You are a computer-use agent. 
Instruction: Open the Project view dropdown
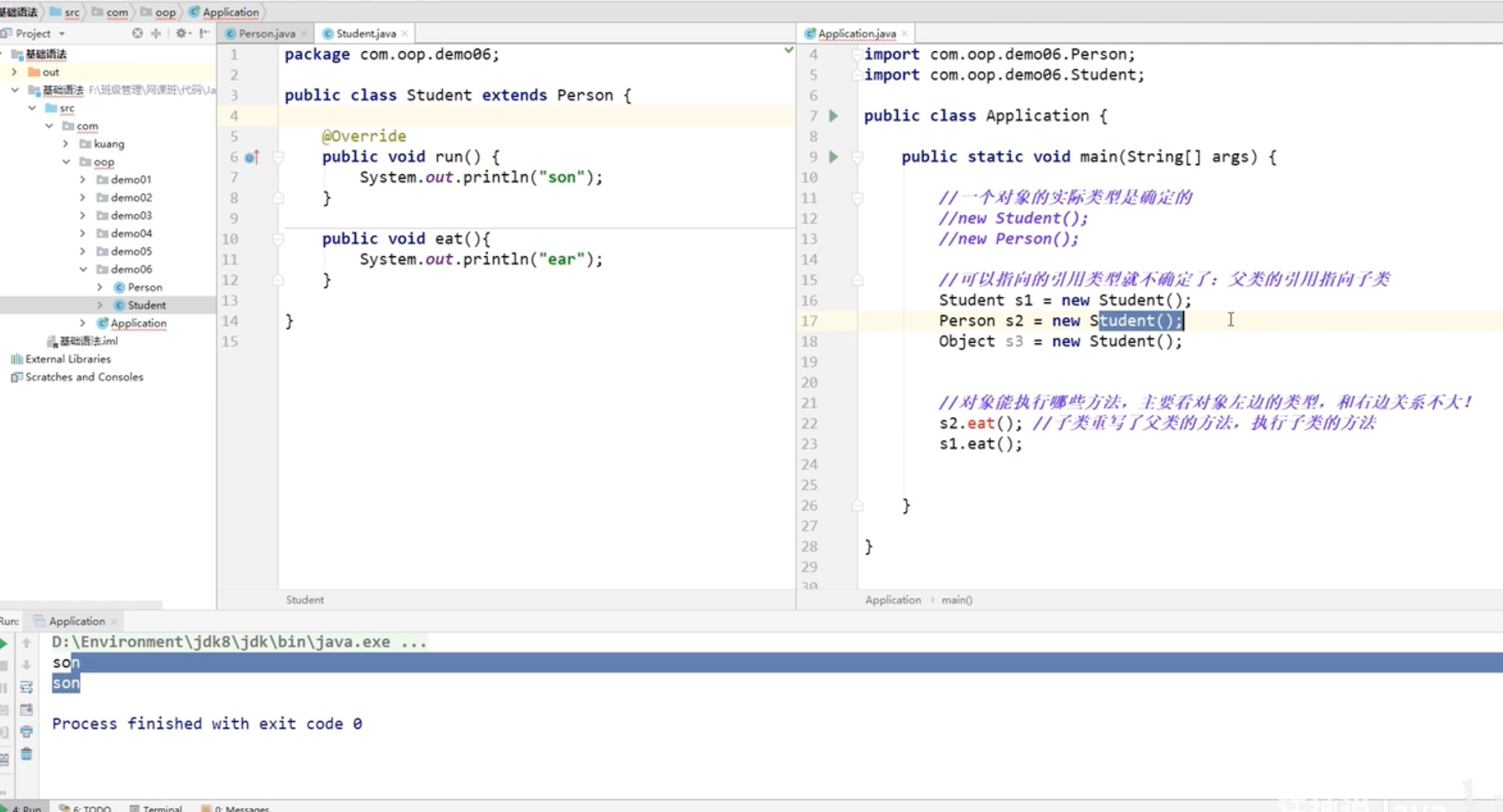[62, 34]
